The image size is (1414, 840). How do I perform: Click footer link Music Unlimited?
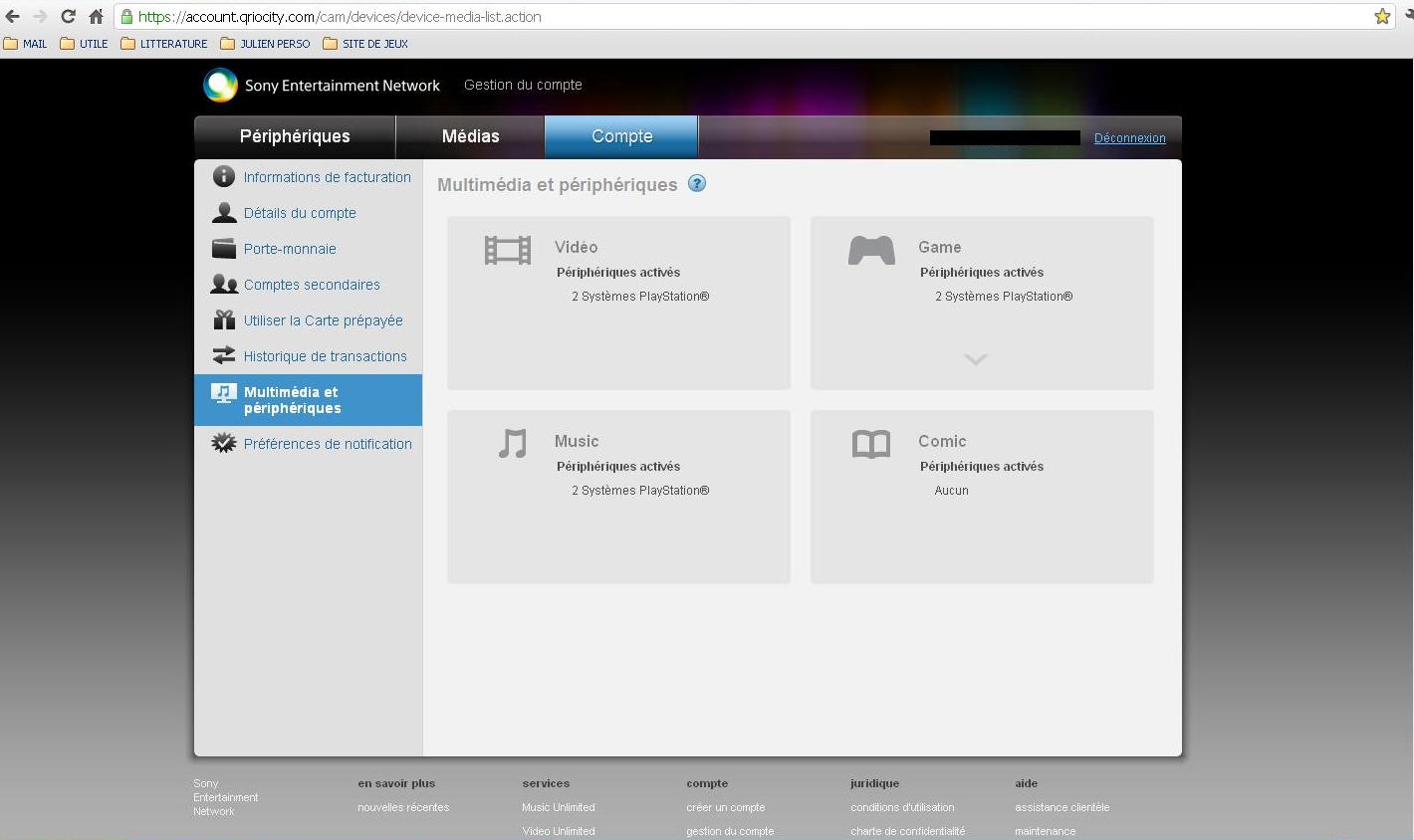coord(559,807)
